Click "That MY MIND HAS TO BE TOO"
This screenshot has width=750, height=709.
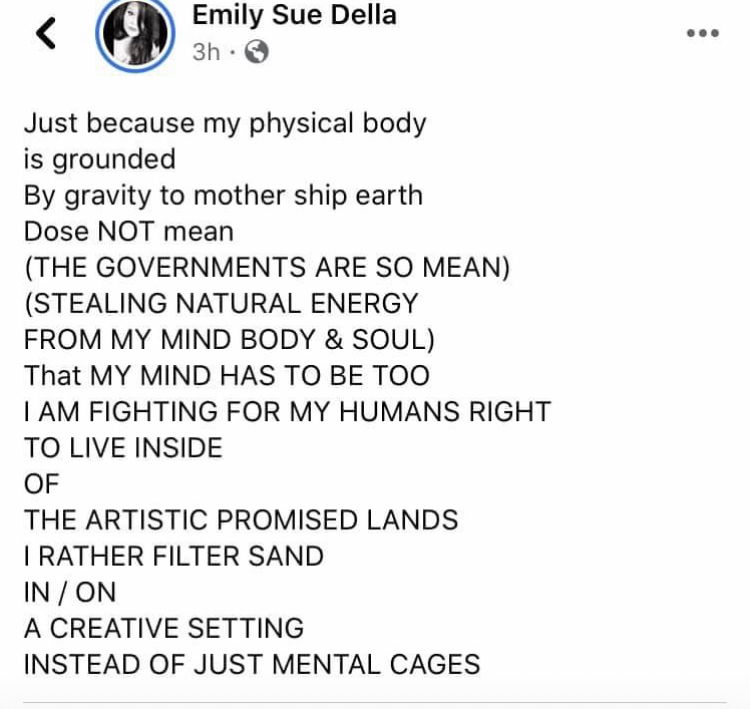click(x=226, y=375)
